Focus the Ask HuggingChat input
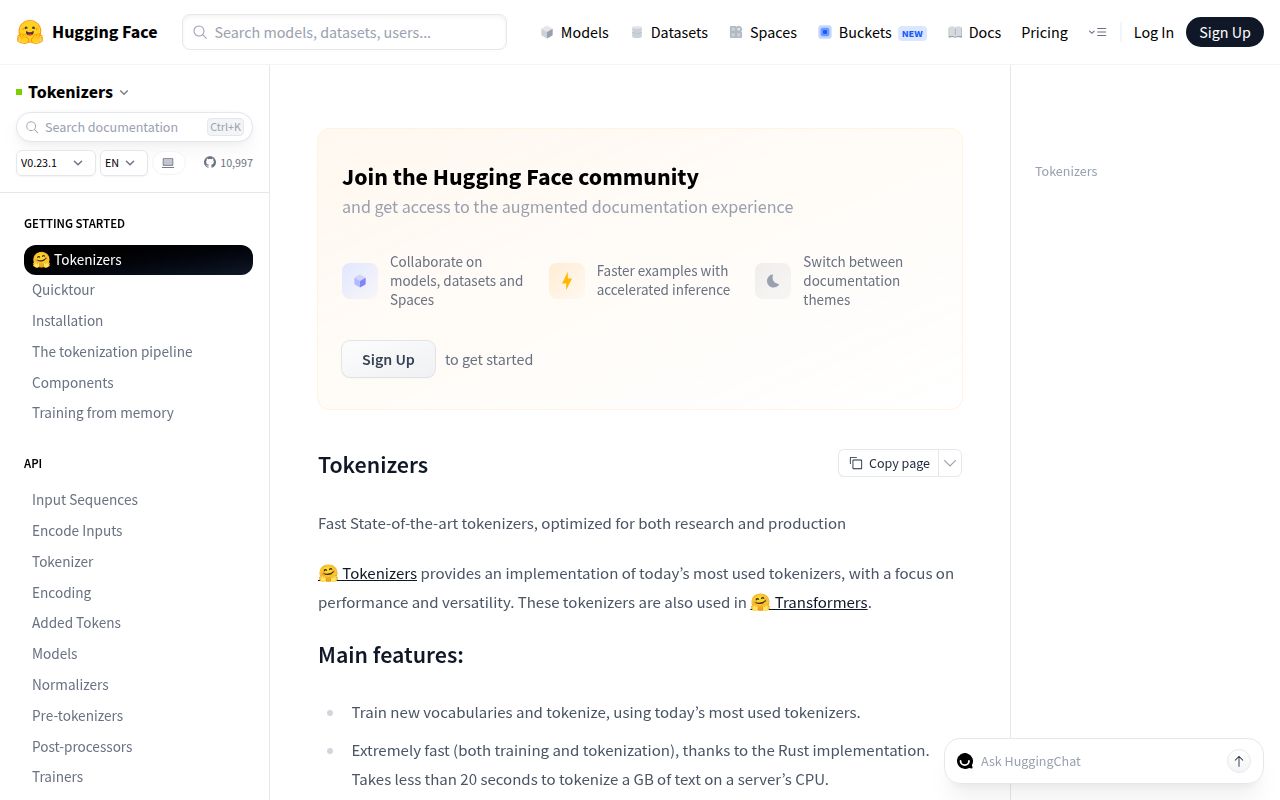Image resolution: width=1280 pixels, height=800 pixels. pos(1100,761)
